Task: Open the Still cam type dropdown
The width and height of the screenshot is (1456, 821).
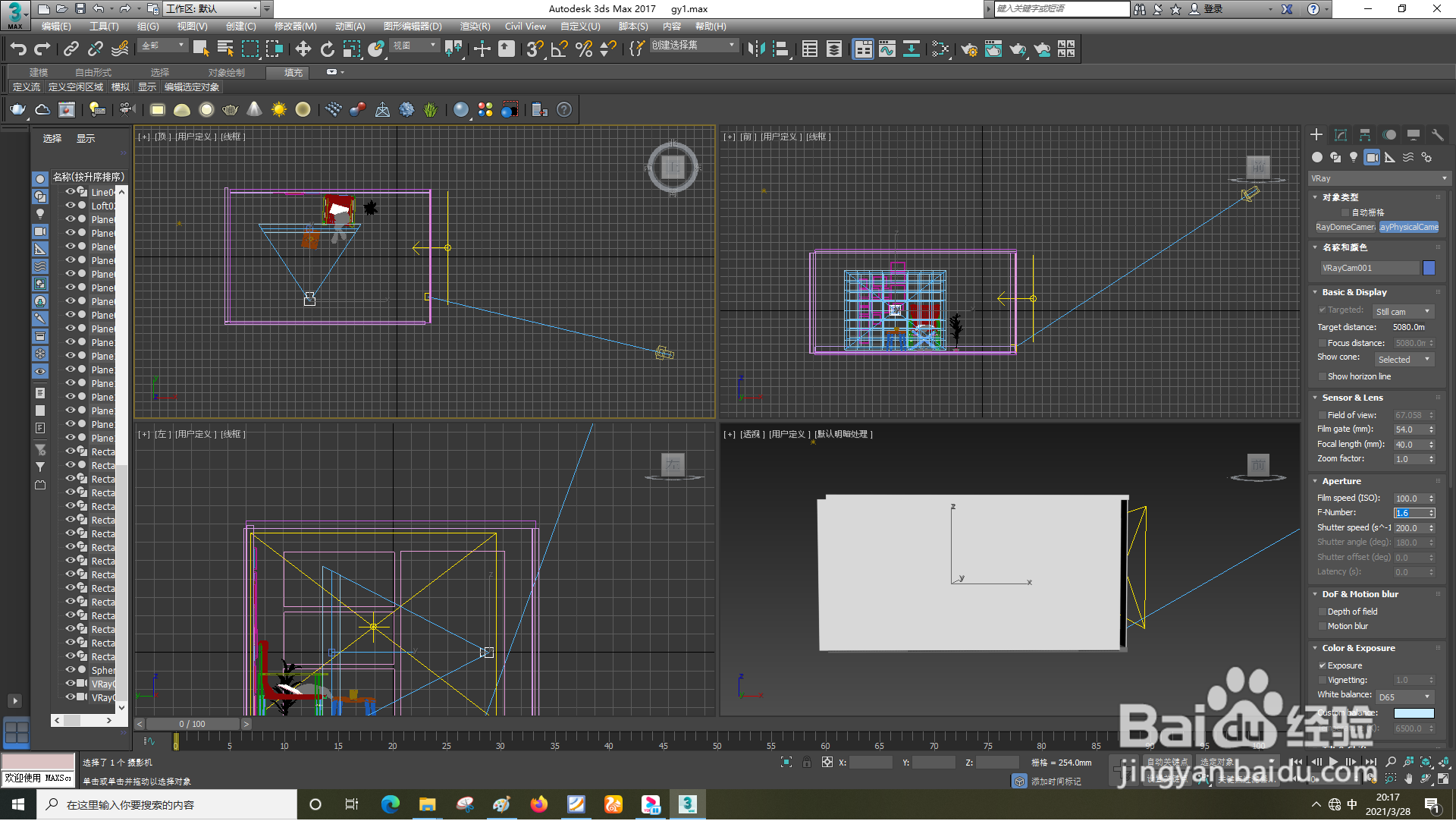Action: click(1404, 312)
